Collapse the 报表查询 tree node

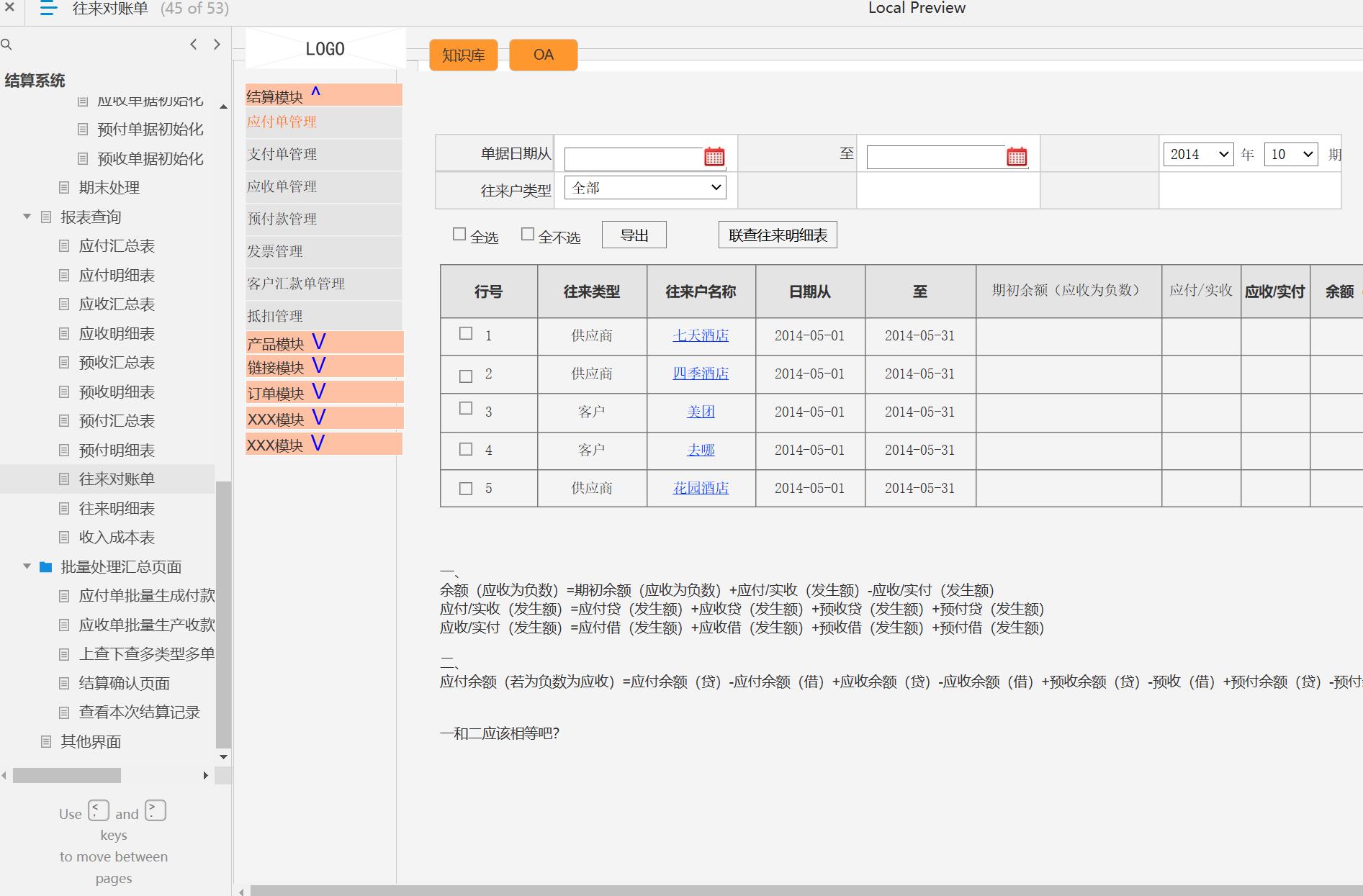tap(27, 217)
